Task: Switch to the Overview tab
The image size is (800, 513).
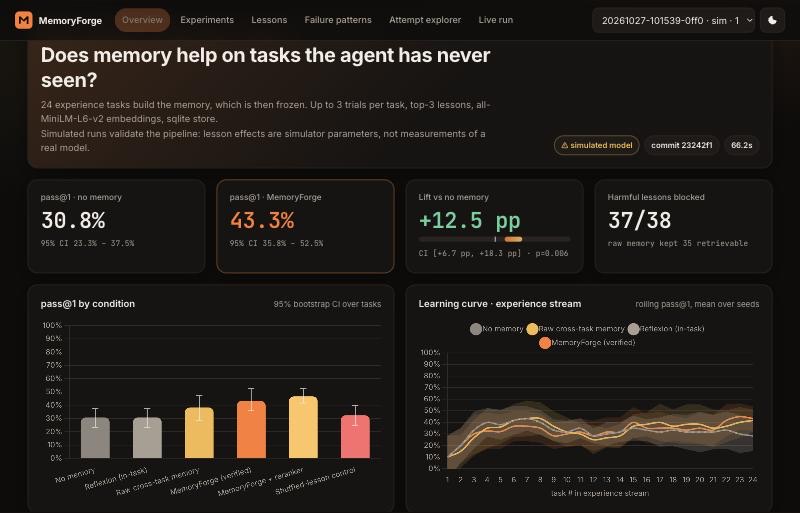Action: (x=142, y=20)
